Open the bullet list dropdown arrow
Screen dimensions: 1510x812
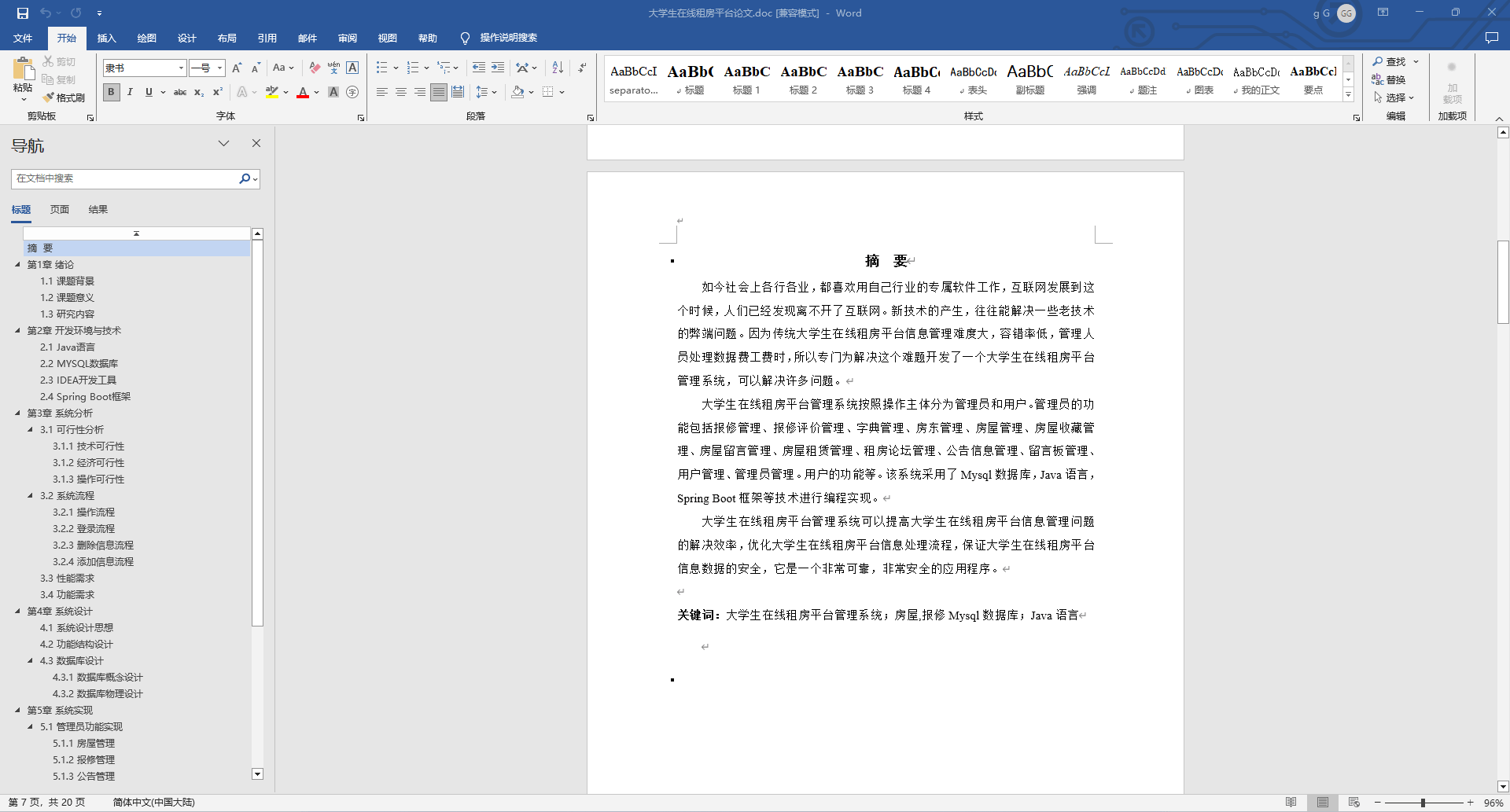(x=396, y=68)
